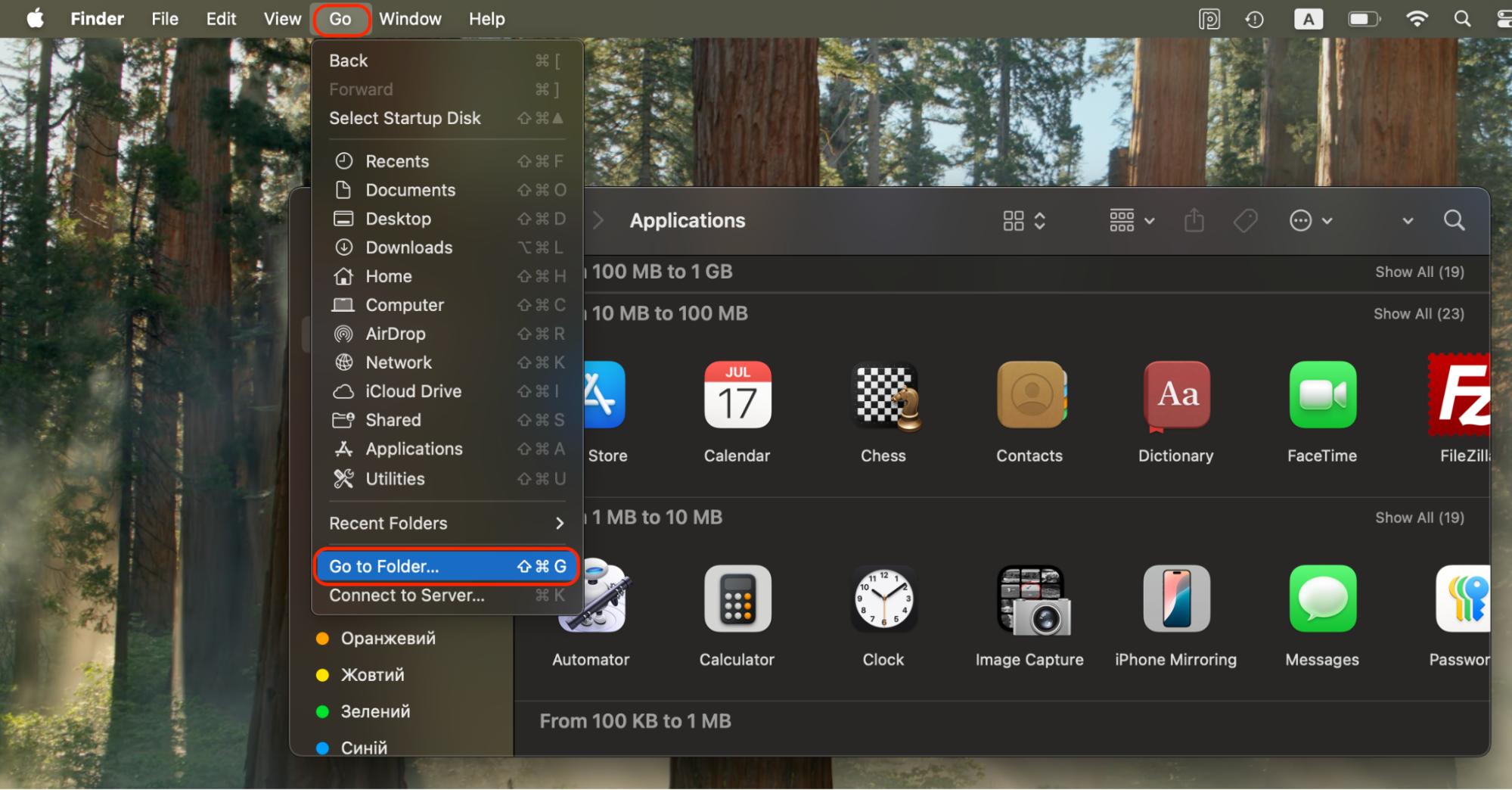Click Show All for 10 MB to 100 MB group
1512x790 pixels.
[x=1419, y=313]
